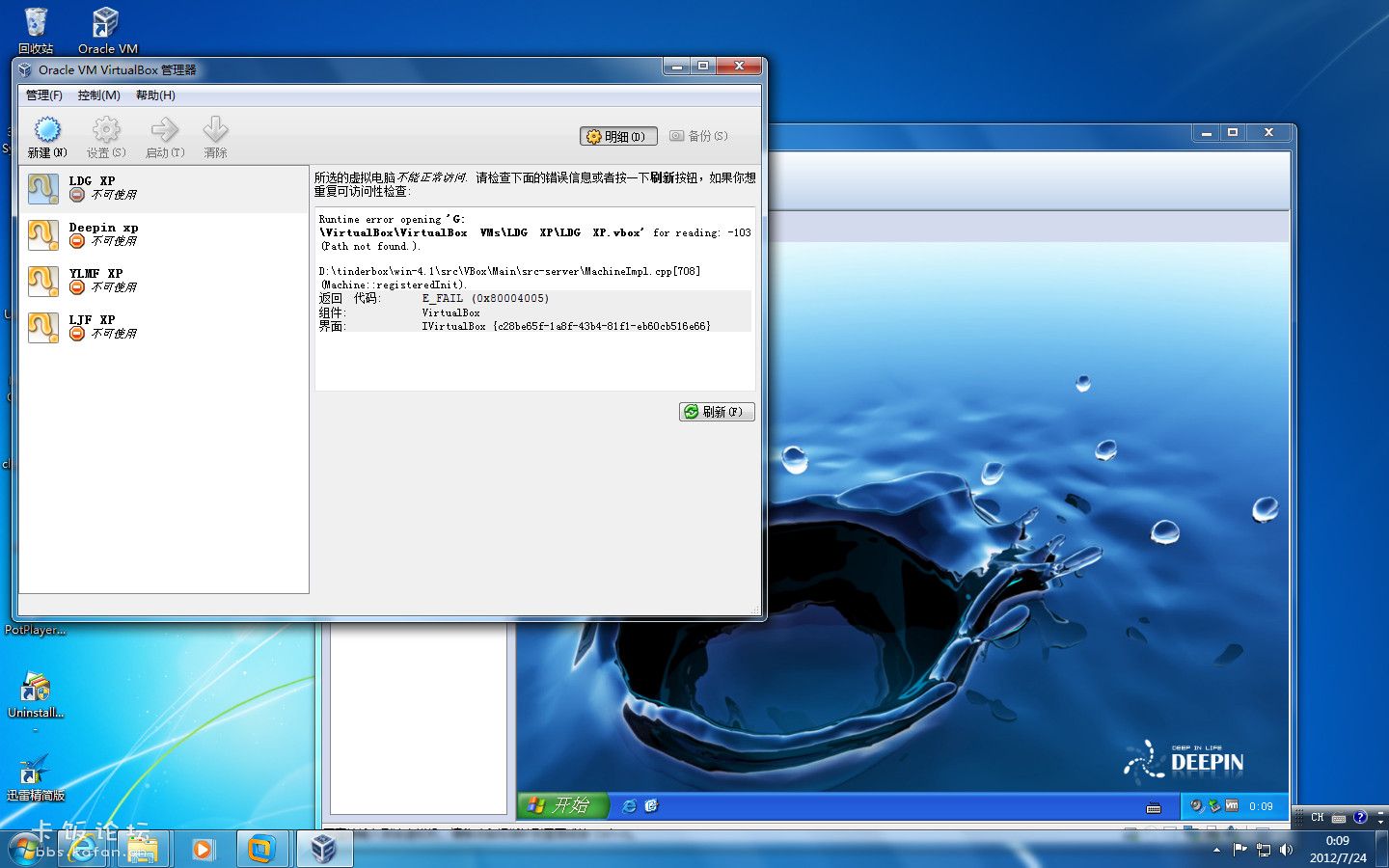
Task: Click the 'Runtime error opening' message line
Action: click(392, 220)
